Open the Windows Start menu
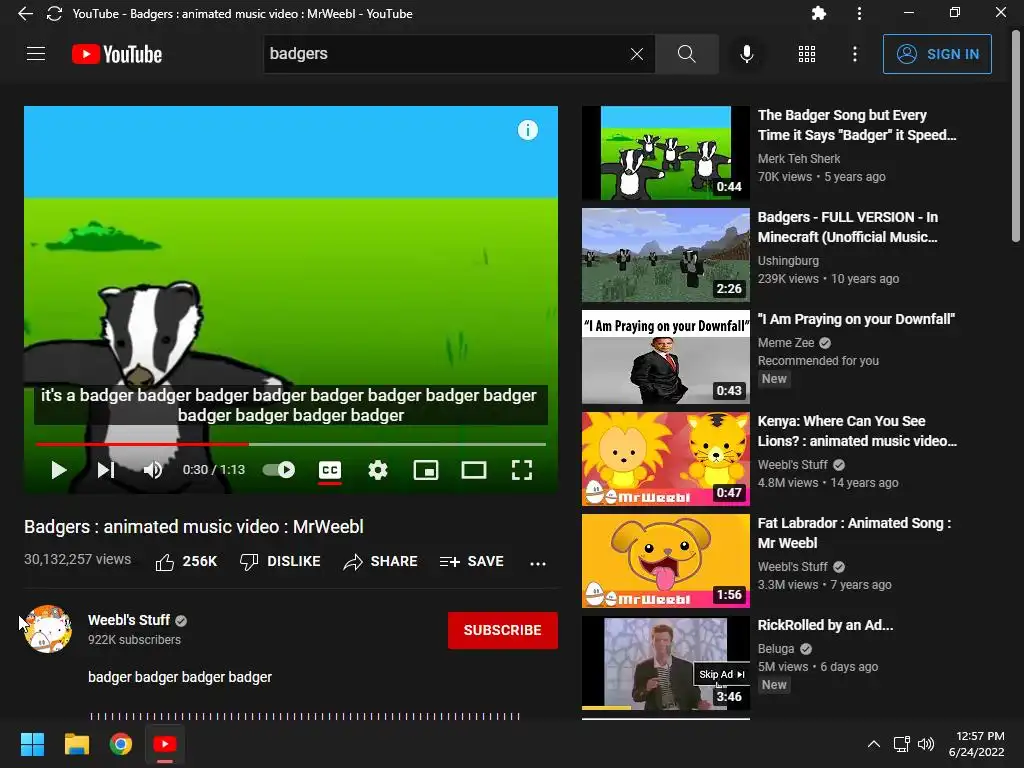The image size is (1024, 768). click(x=32, y=744)
